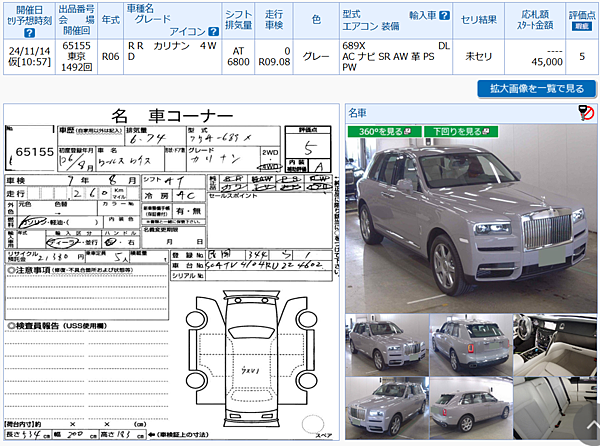
Task: Click the 増減 badge under 評価点
Action: point(582,26)
